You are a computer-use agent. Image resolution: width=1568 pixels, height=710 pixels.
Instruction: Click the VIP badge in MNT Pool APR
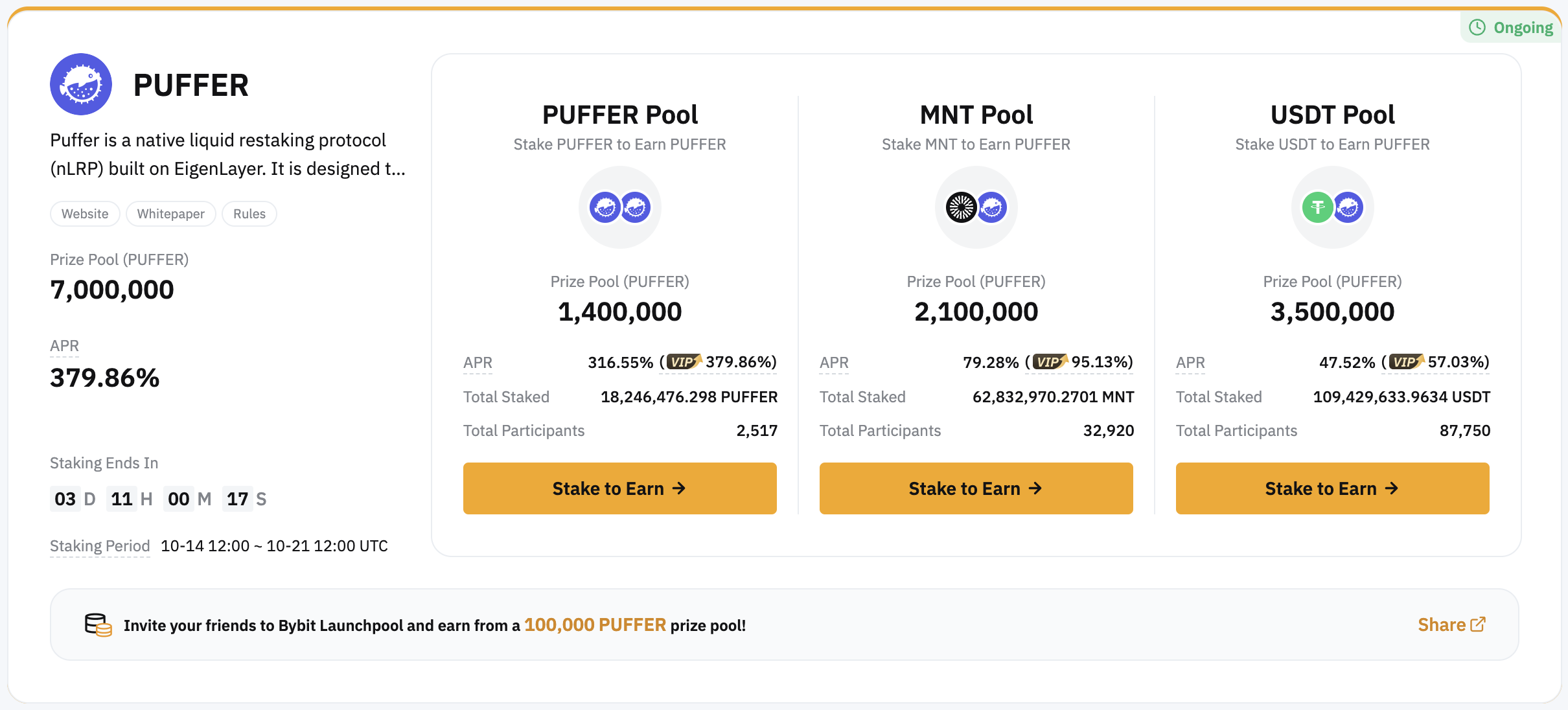coord(1049,361)
